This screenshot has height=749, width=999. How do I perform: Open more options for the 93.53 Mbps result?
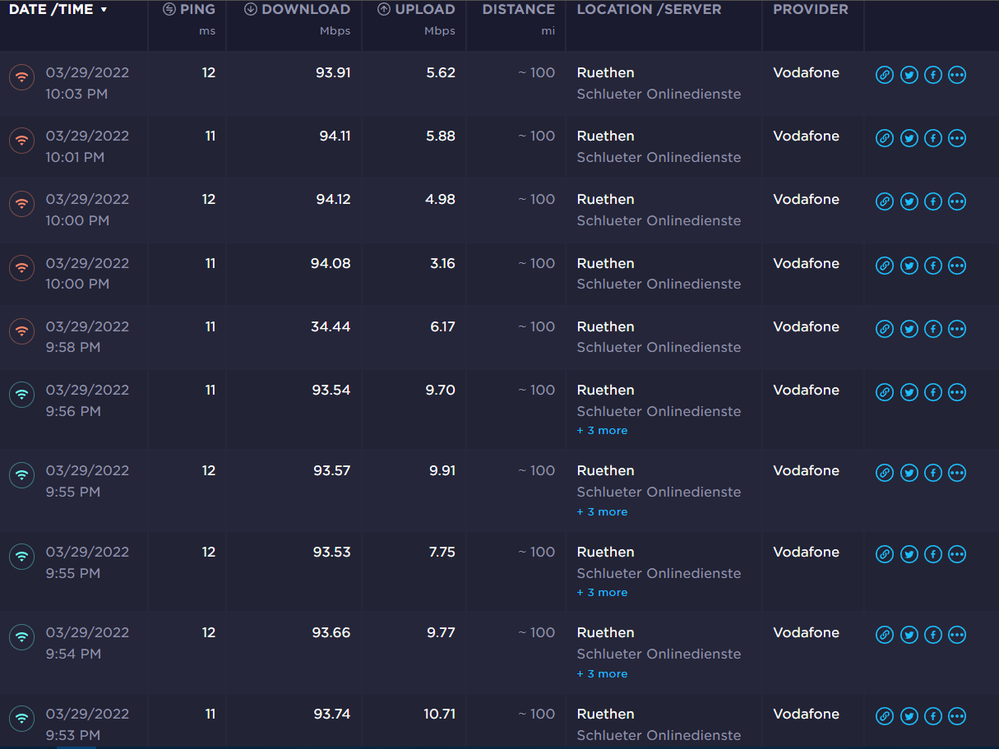[x=957, y=554]
